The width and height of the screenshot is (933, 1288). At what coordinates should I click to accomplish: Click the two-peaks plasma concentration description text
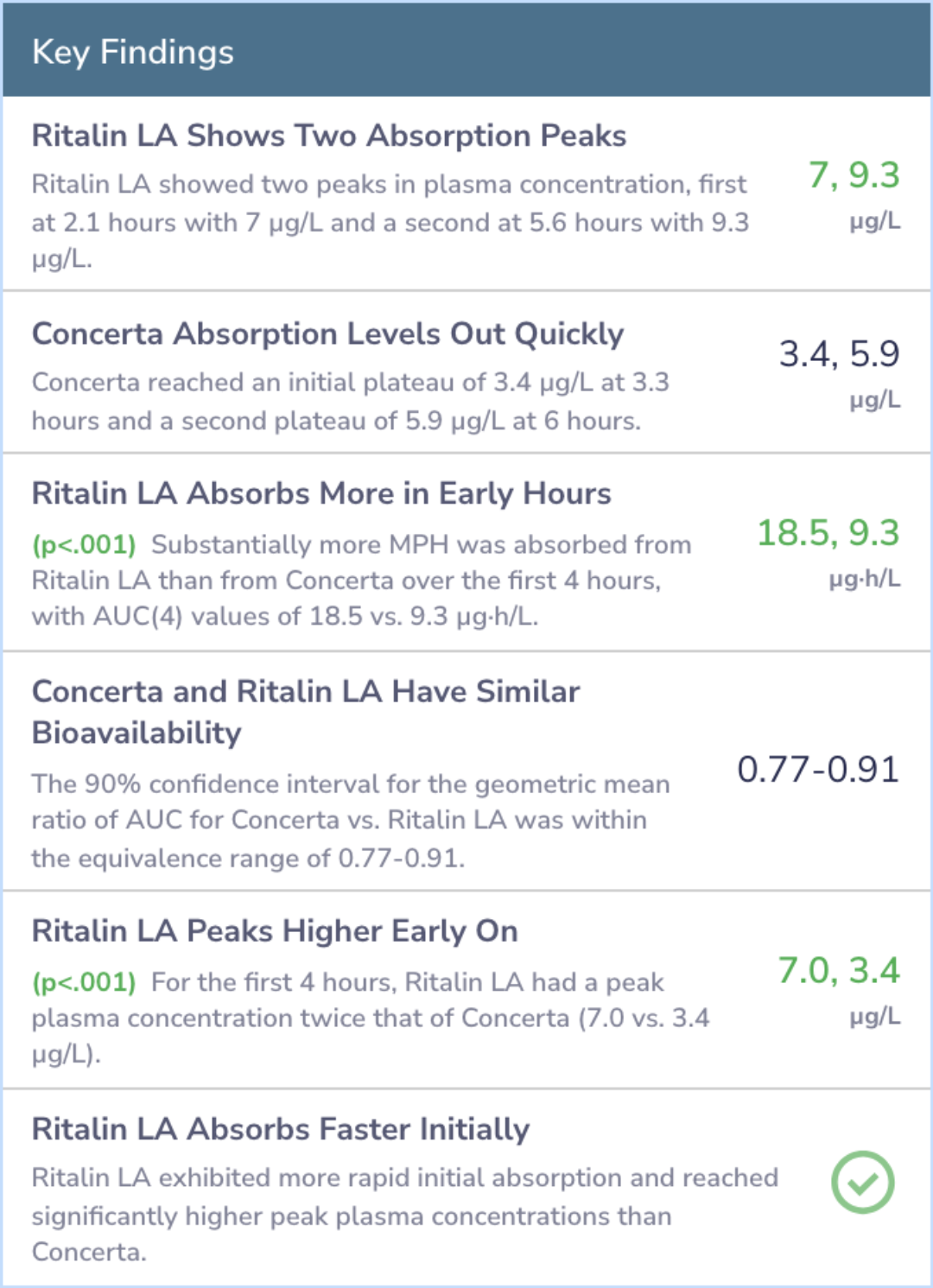(390, 221)
